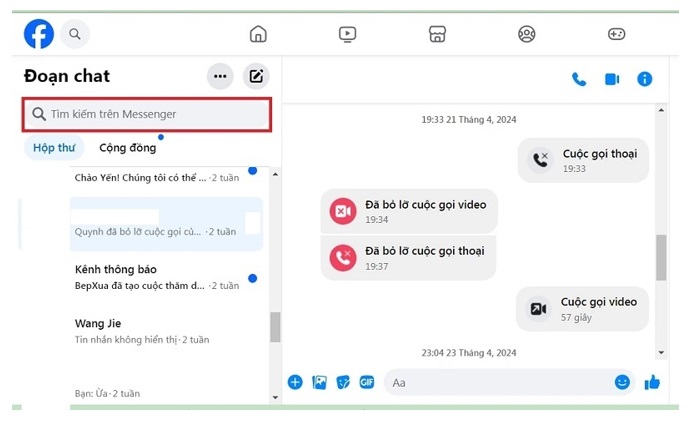Image resolution: width=695 pixels, height=440 pixels.
Task: Open the Groups icon in top bar
Action: pos(527,34)
